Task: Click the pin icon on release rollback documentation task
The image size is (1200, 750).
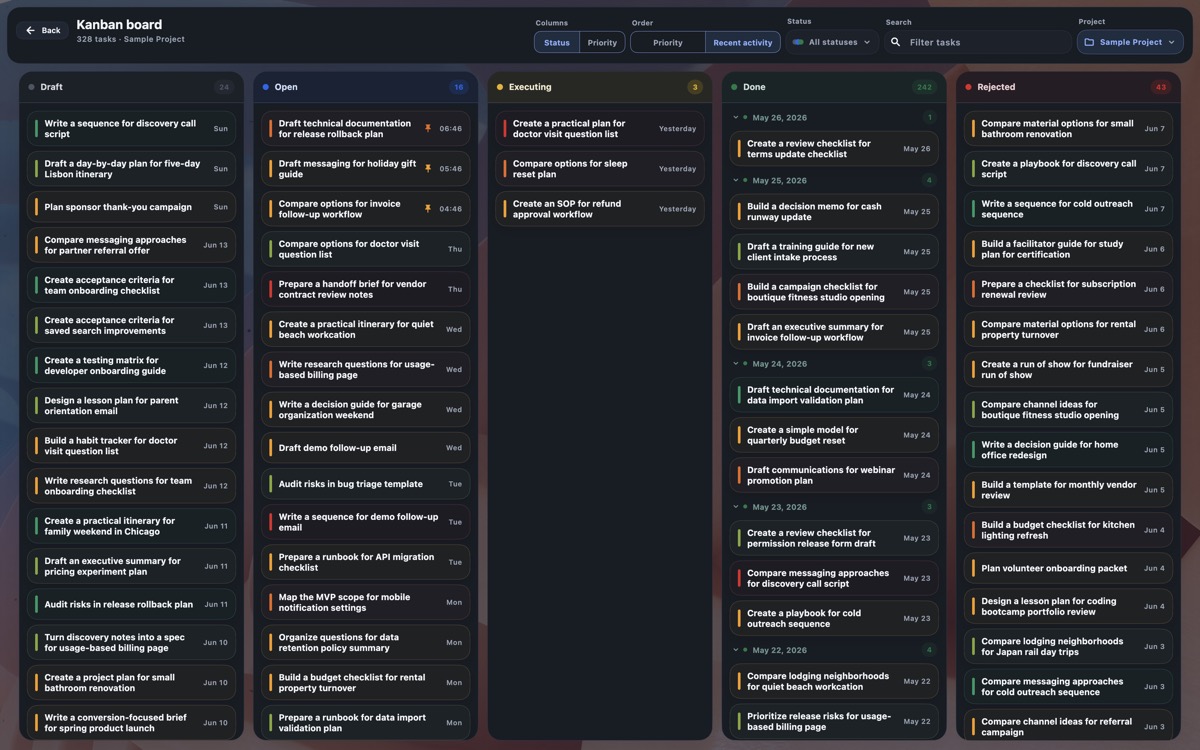Action: [x=428, y=128]
